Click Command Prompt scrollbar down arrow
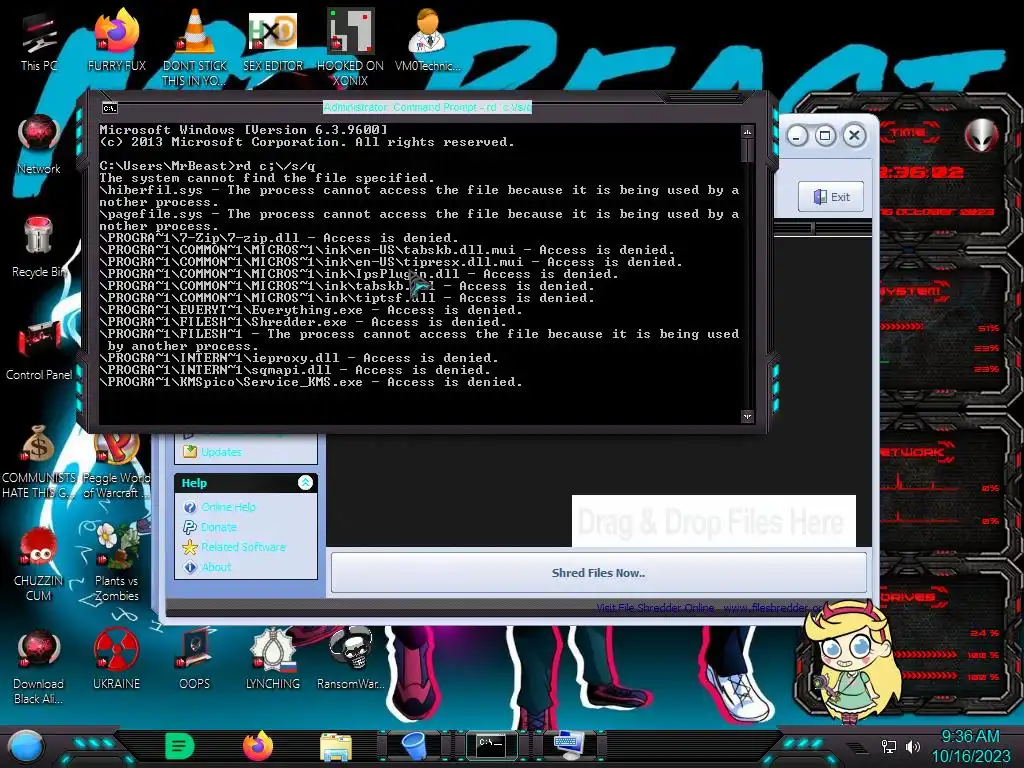 point(747,416)
